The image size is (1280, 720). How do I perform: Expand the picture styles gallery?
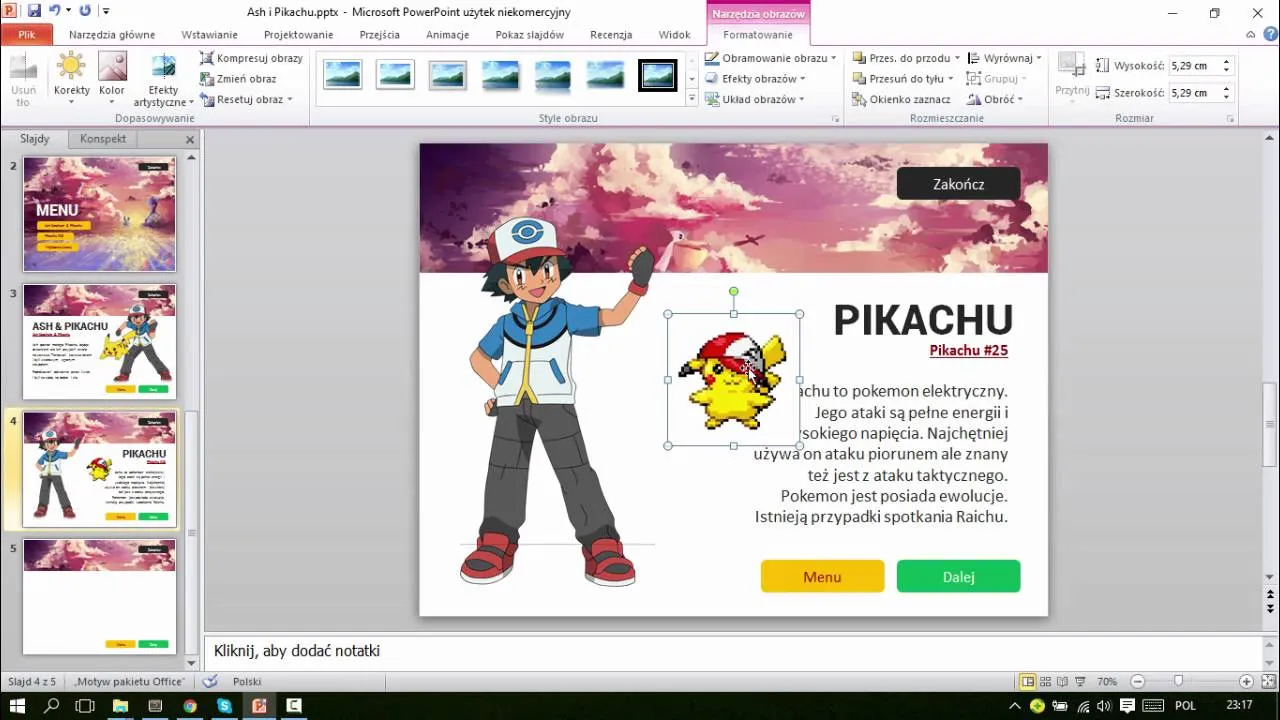point(691,99)
